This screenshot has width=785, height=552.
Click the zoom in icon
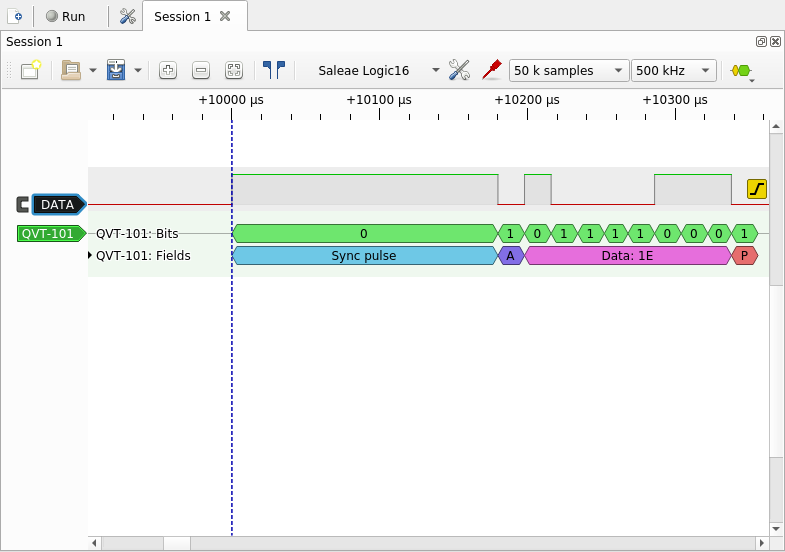click(x=168, y=70)
